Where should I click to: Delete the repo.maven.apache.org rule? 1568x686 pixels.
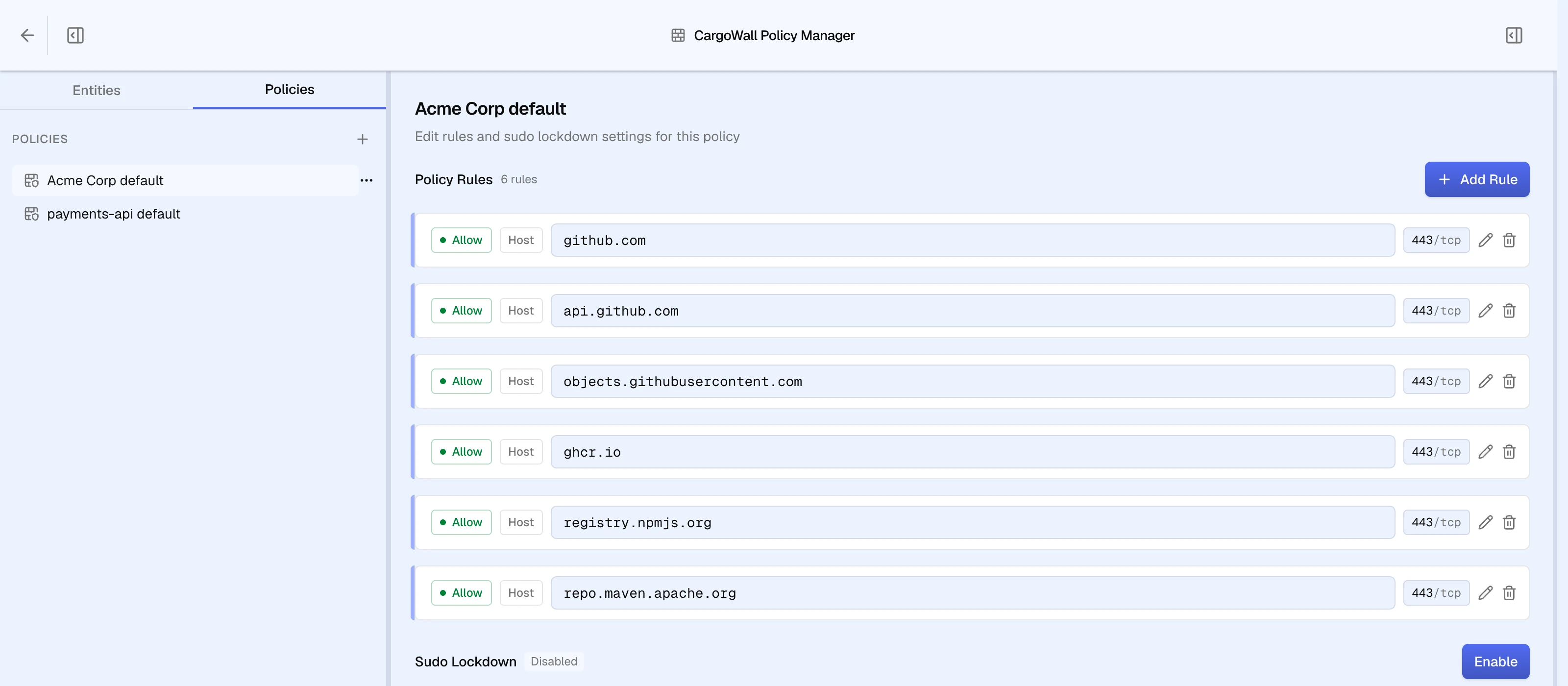point(1509,593)
